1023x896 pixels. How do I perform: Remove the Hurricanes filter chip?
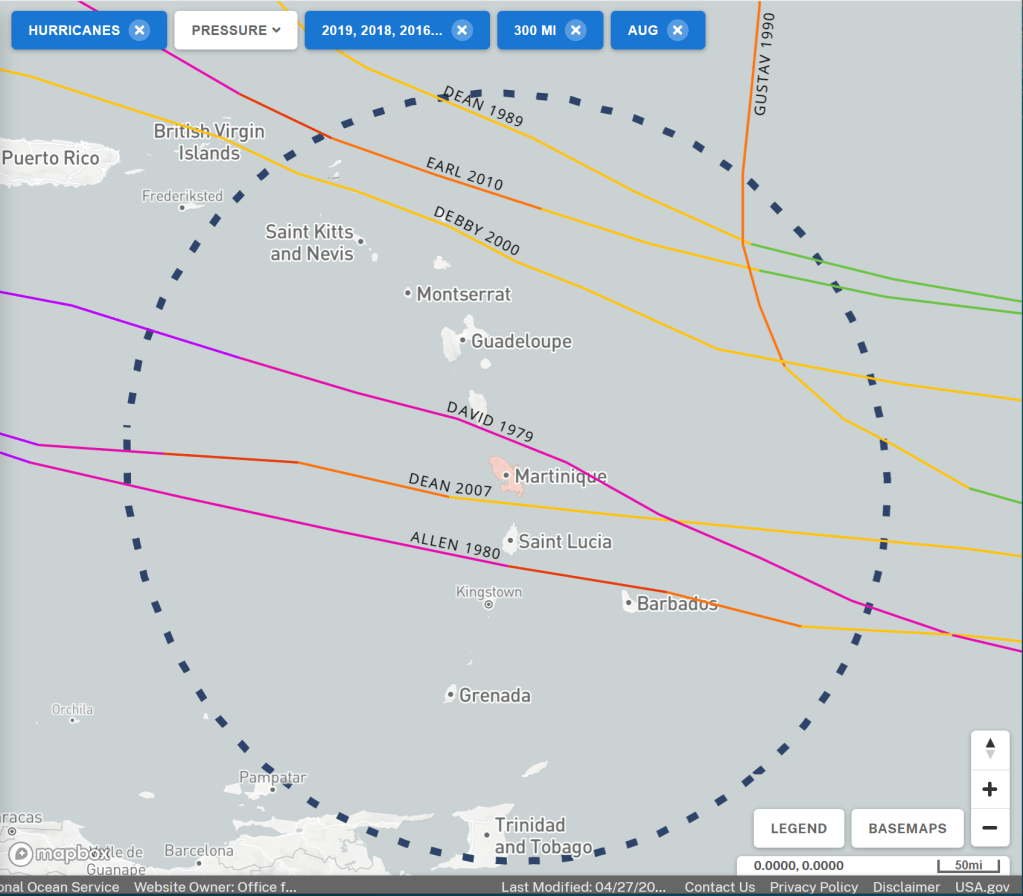(x=139, y=30)
